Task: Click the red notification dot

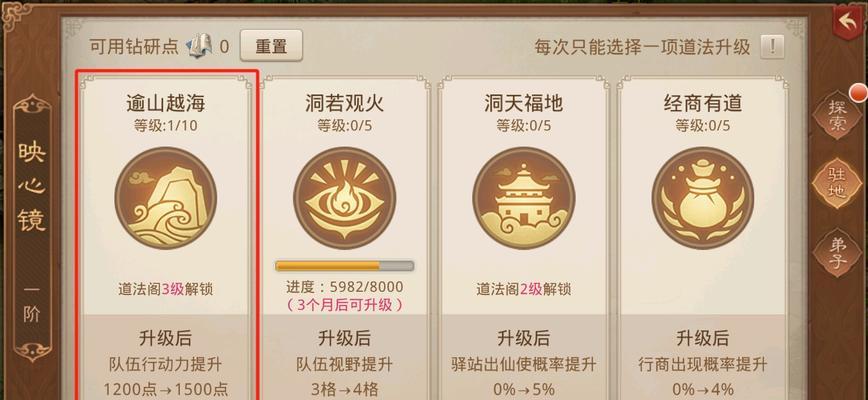Action: pos(859,93)
